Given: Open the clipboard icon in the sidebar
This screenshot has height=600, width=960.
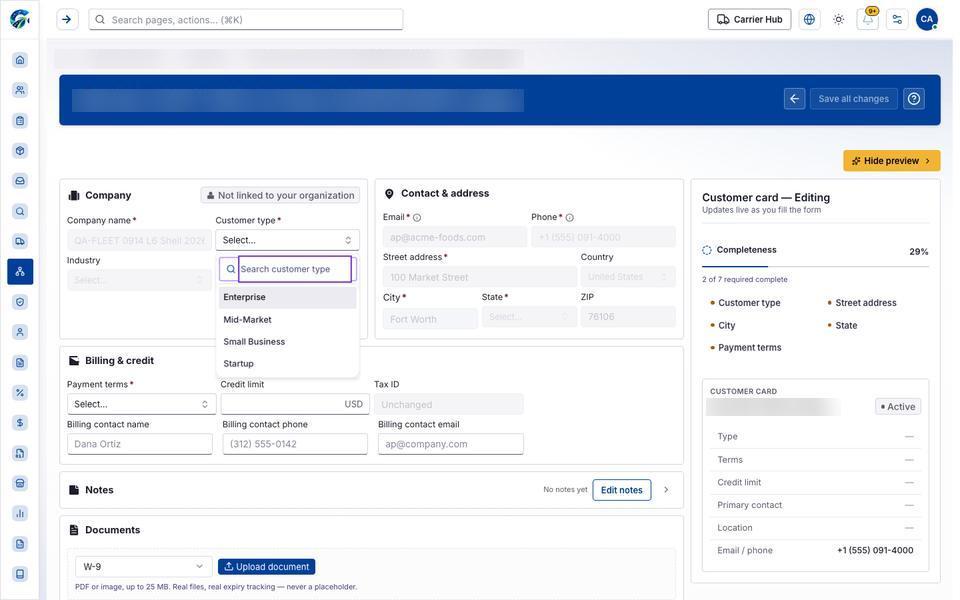Looking at the screenshot, I should tap(20, 121).
